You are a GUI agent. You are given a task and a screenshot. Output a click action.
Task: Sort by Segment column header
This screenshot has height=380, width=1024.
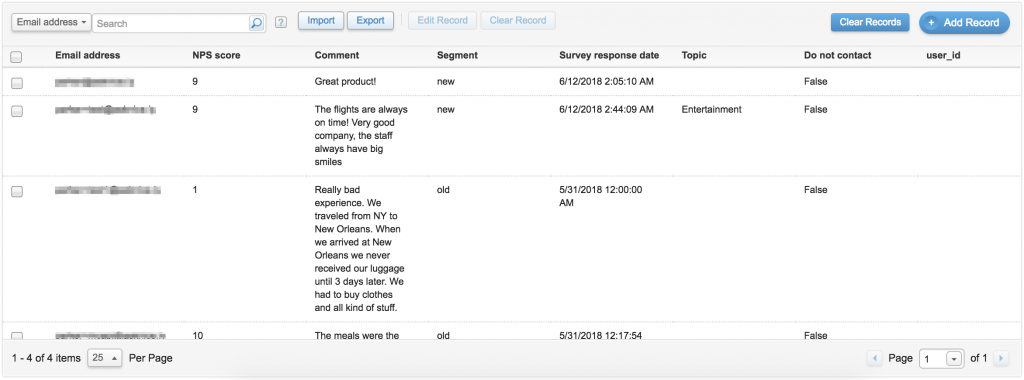pos(457,55)
